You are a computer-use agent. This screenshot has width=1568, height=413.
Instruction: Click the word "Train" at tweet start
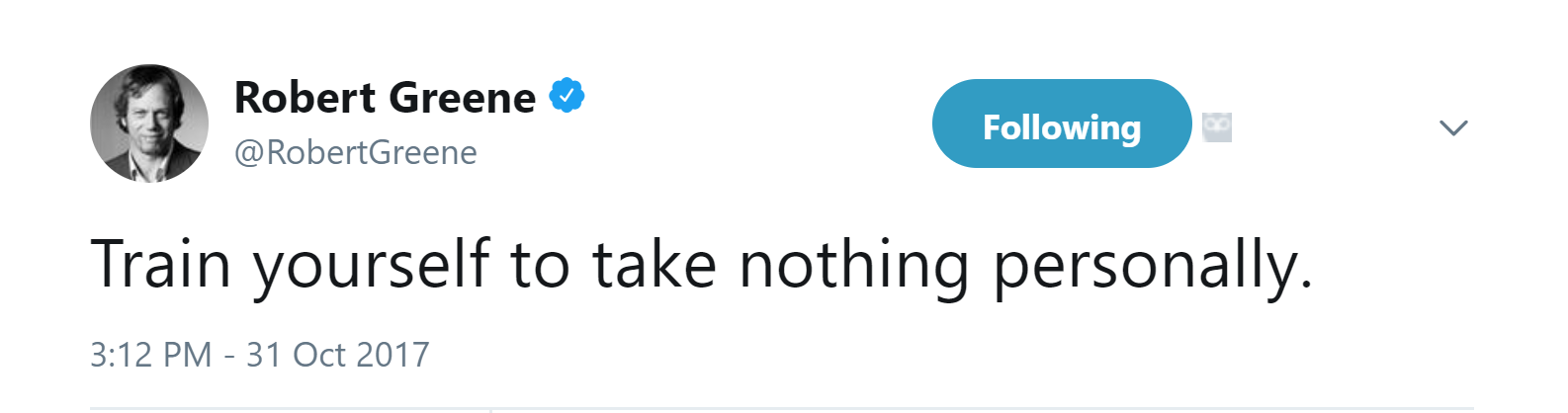tap(160, 264)
